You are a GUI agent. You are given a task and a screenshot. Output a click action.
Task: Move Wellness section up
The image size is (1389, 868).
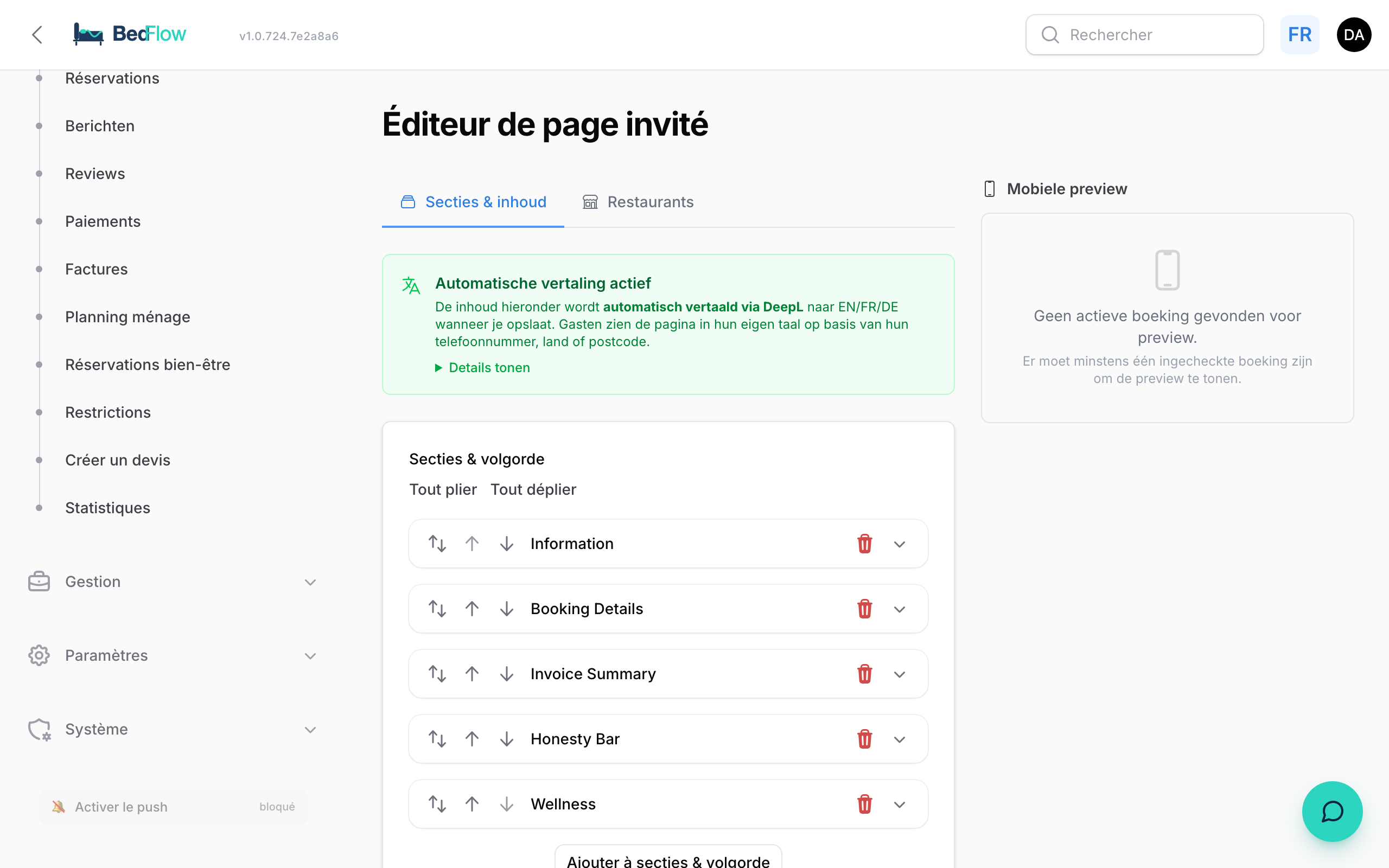pyautogui.click(x=472, y=803)
